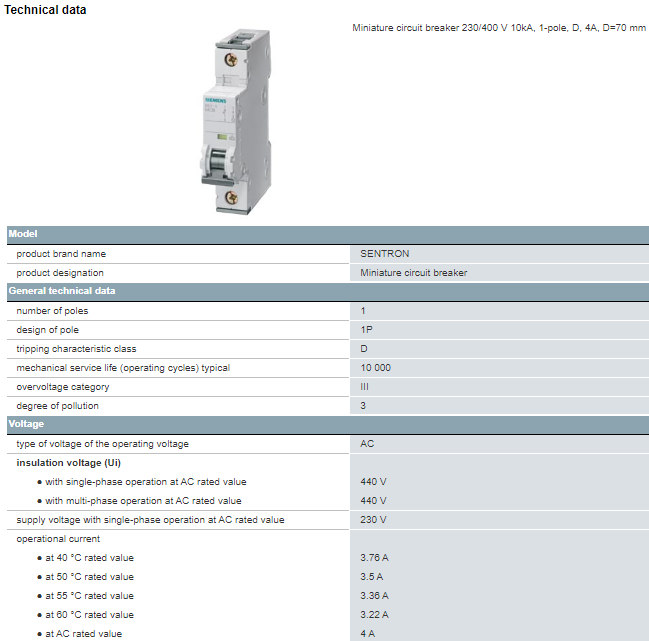Screen dimensions: 649x641
Task: Click the 'number of poles' label
Action: point(52,311)
